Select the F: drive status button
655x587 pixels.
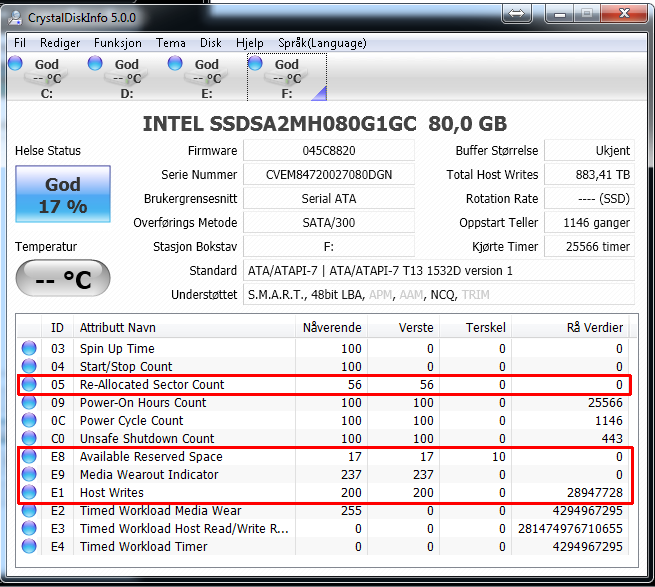tap(287, 77)
